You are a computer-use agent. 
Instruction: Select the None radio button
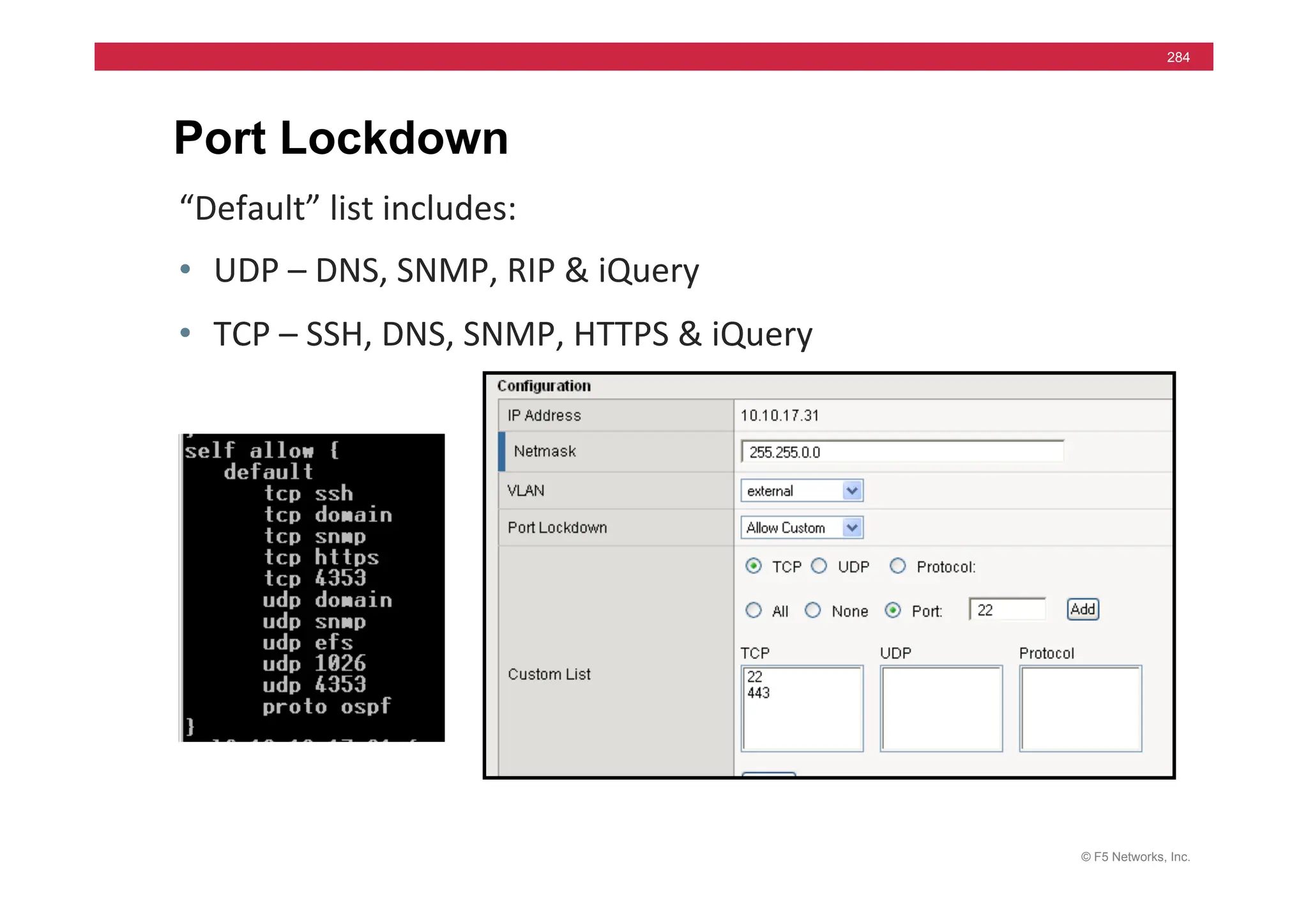(812, 610)
